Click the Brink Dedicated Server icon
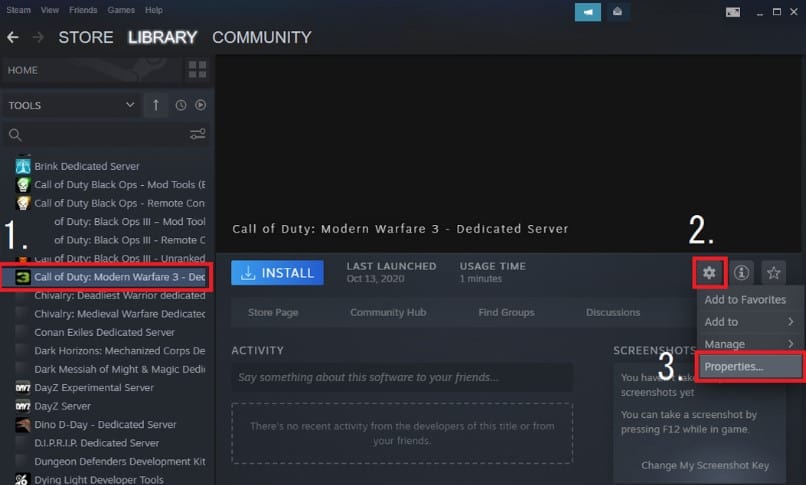The width and height of the screenshot is (806, 485). (x=23, y=166)
